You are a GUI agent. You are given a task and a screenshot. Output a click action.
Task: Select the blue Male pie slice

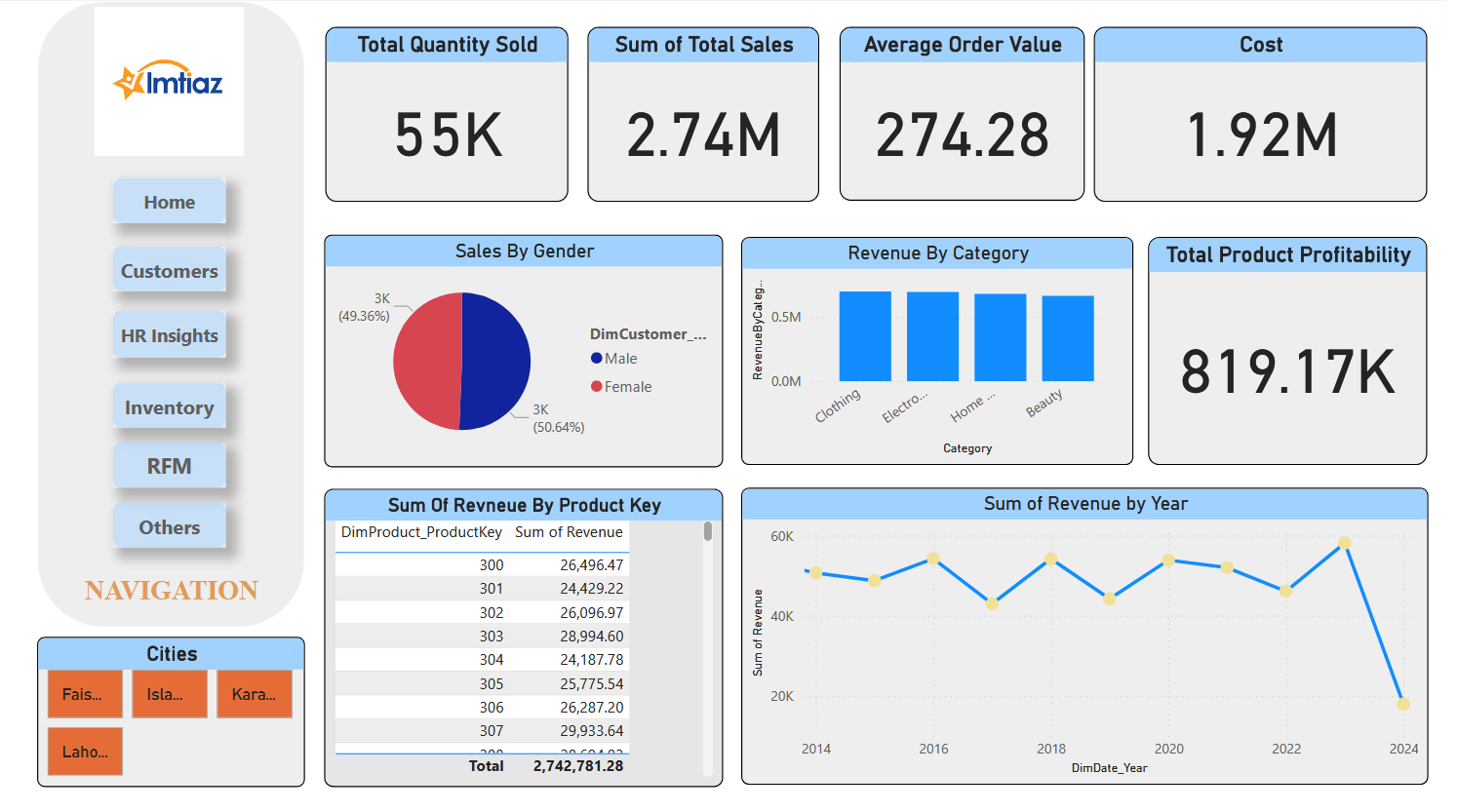[497, 361]
